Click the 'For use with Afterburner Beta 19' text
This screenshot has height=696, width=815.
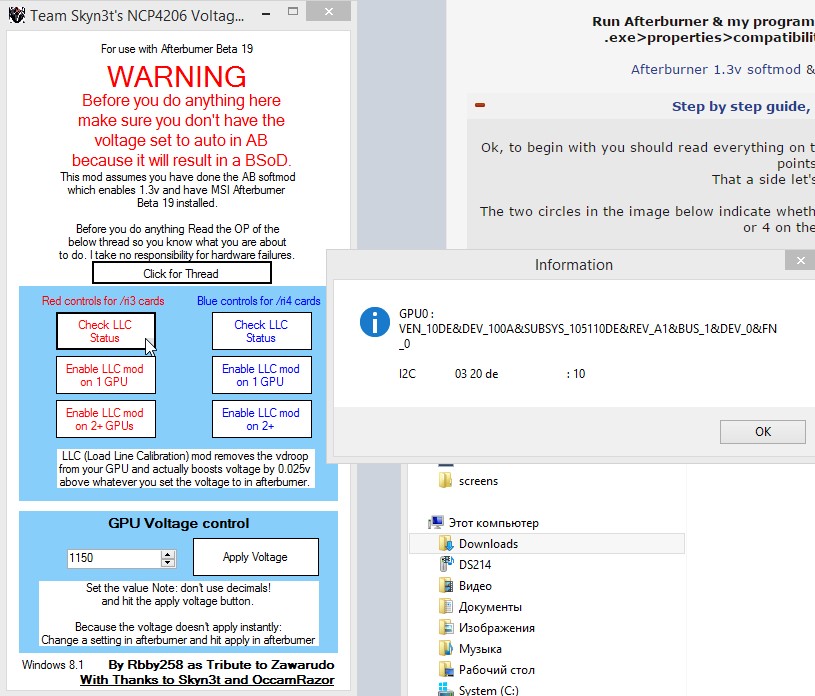coord(177,49)
